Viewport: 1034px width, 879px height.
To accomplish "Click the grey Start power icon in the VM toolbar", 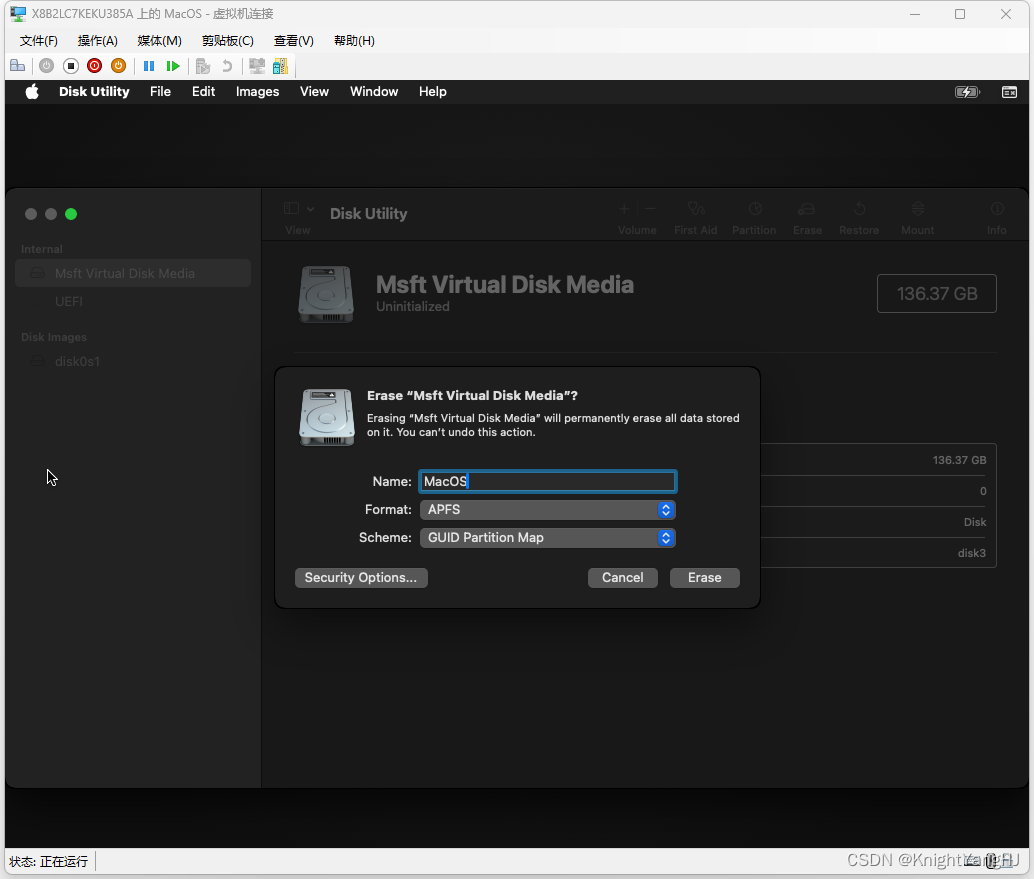I will (x=46, y=66).
